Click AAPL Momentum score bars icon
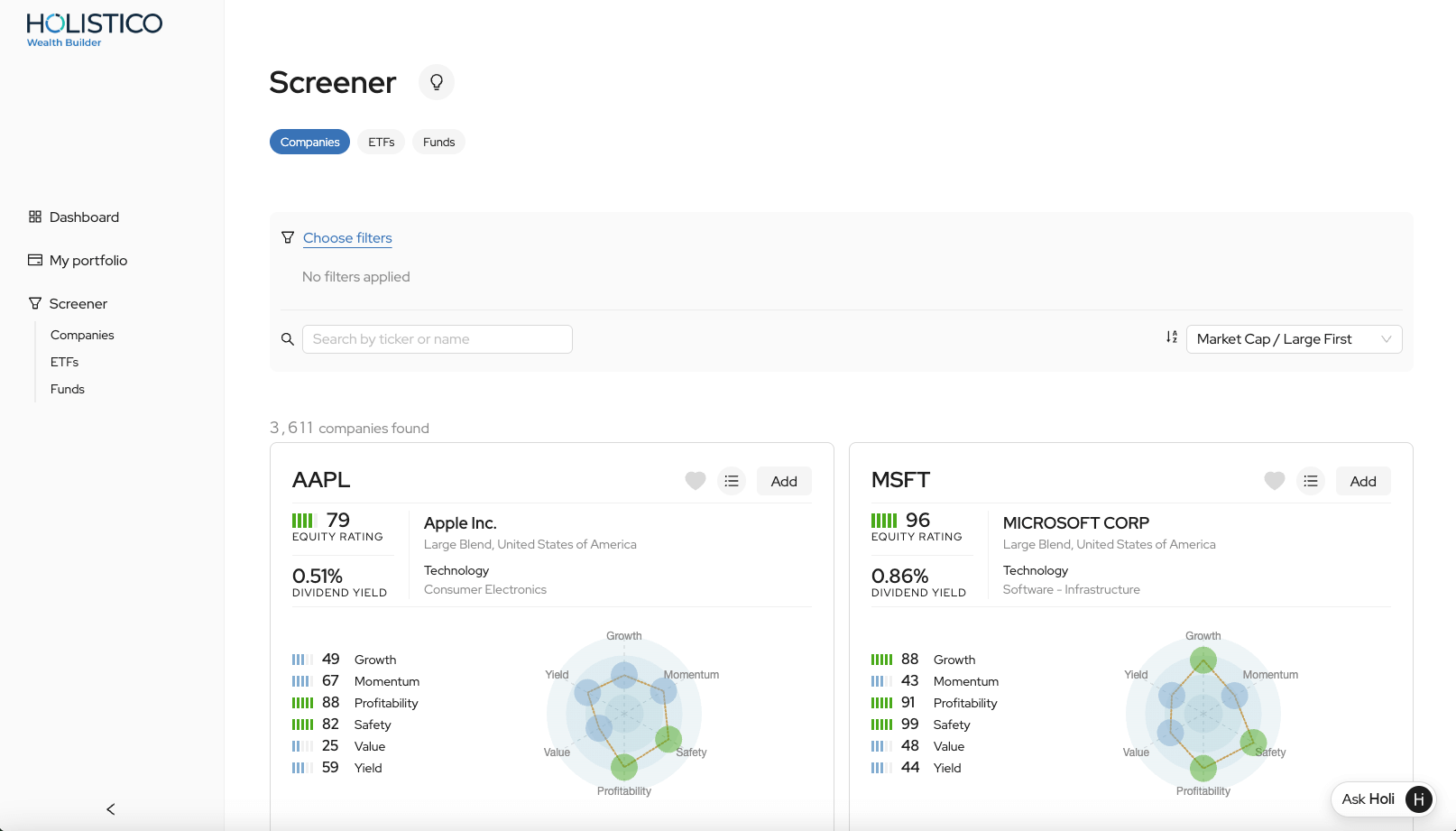Image resolution: width=1456 pixels, height=831 pixels. click(x=303, y=681)
